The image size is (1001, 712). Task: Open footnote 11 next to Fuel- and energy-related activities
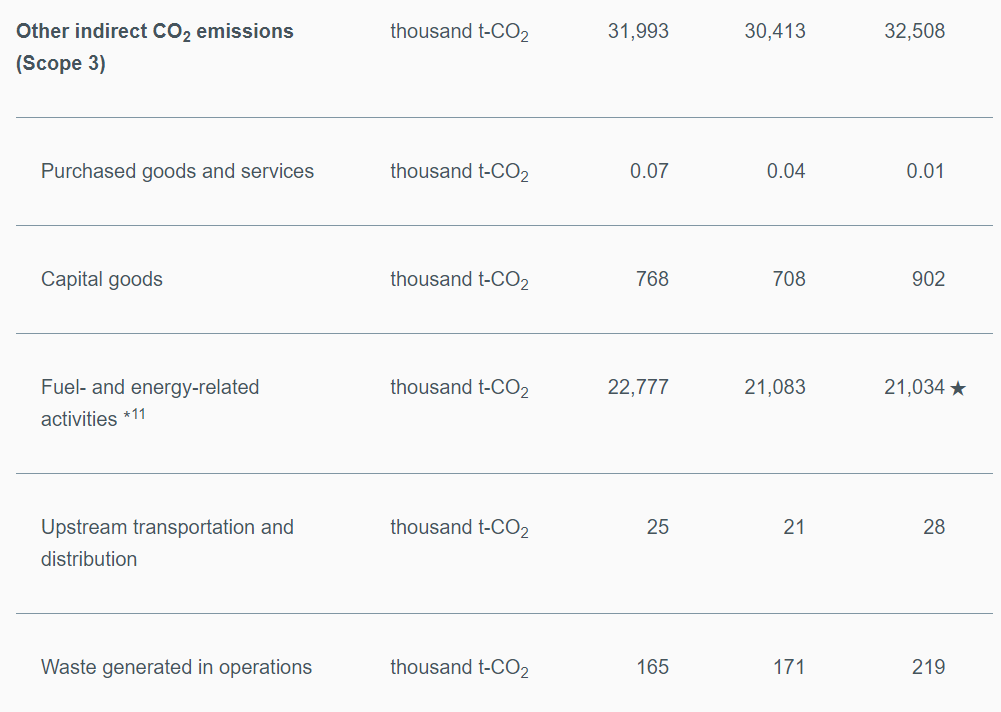point(134,416)
